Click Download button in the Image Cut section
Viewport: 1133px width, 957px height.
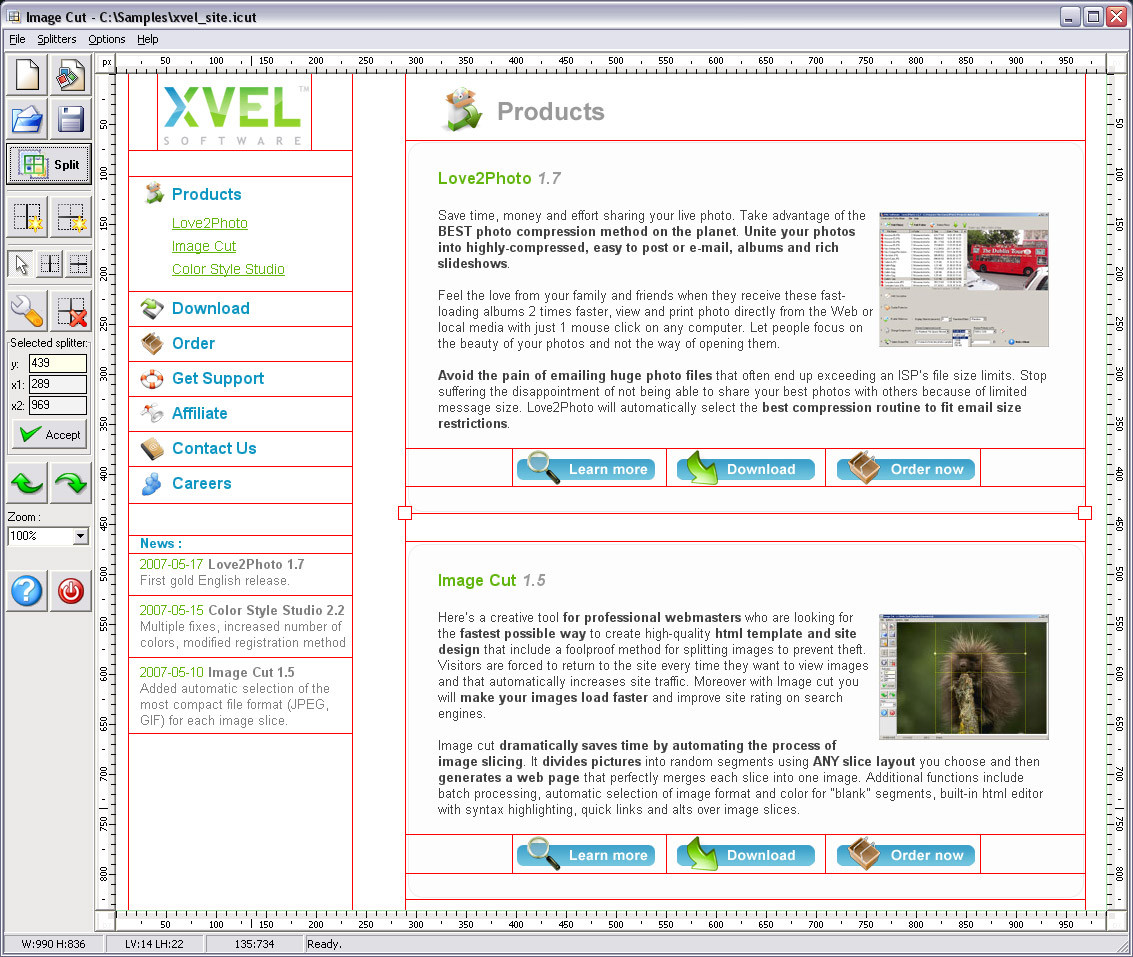[746, 854]
